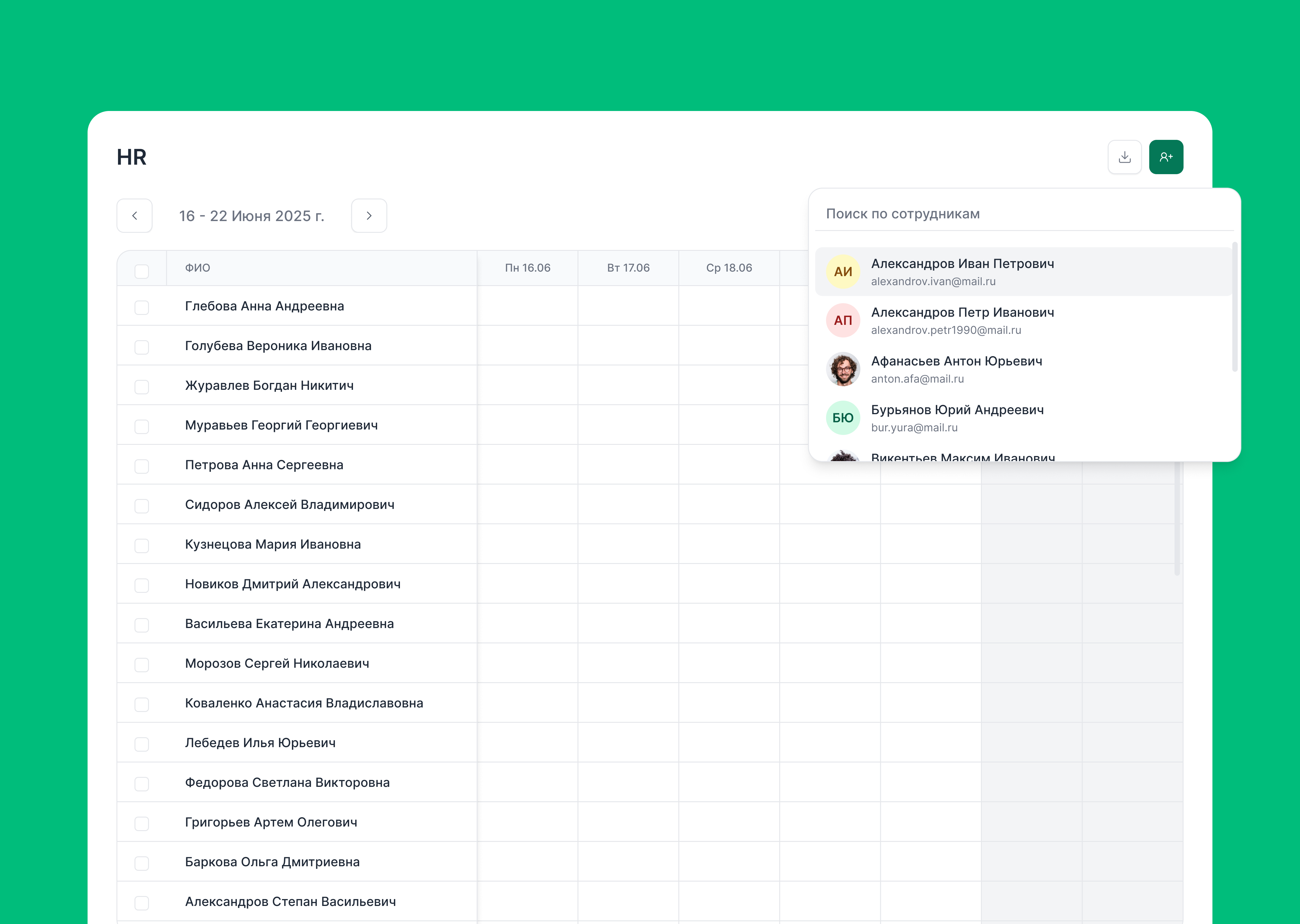Click the БЮ avatar icon
The height and width of the screenshot is (924, 1300).
(842, 418)
